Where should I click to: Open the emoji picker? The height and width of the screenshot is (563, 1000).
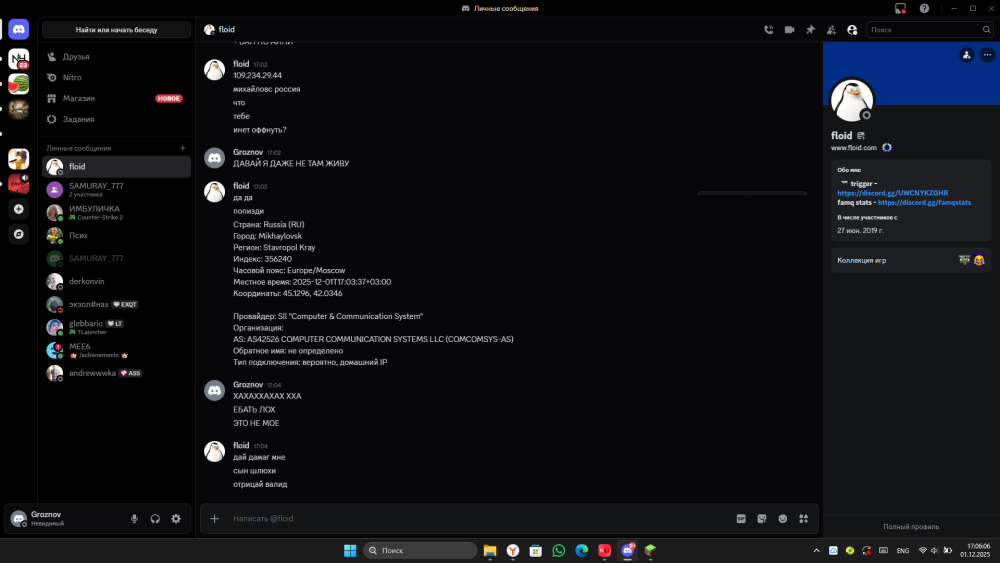(x=783, y=518)
